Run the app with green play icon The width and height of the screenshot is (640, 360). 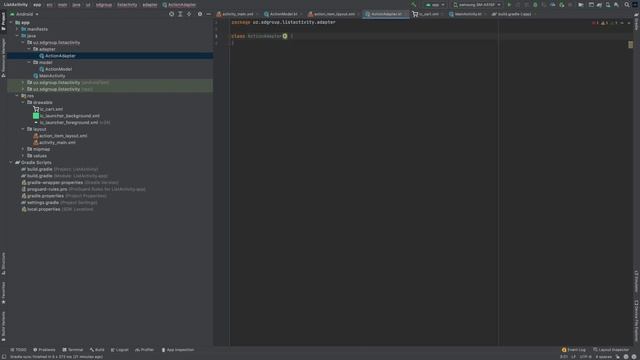click(509, 4)
